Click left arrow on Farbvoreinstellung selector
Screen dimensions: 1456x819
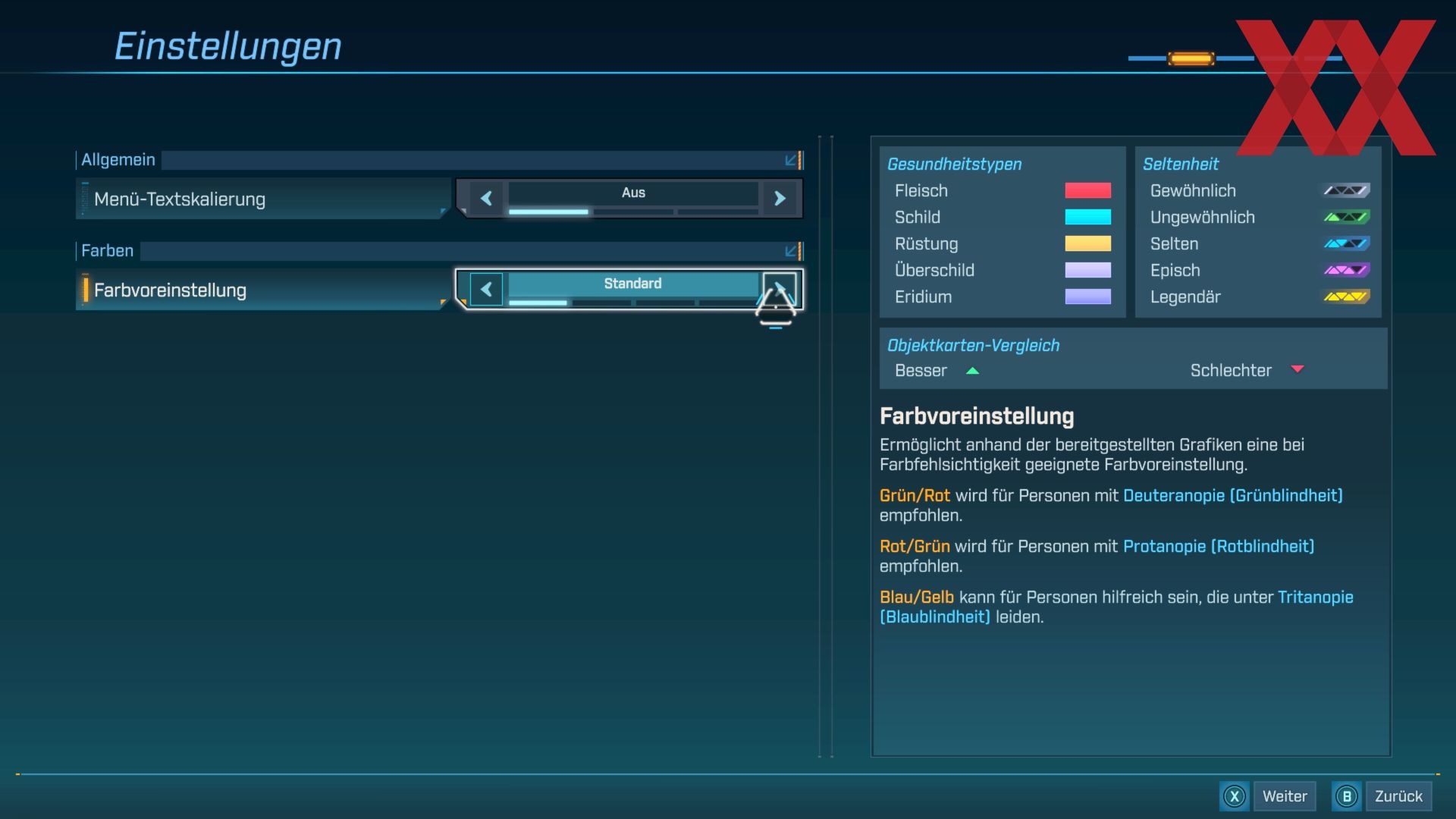[486, 289]
